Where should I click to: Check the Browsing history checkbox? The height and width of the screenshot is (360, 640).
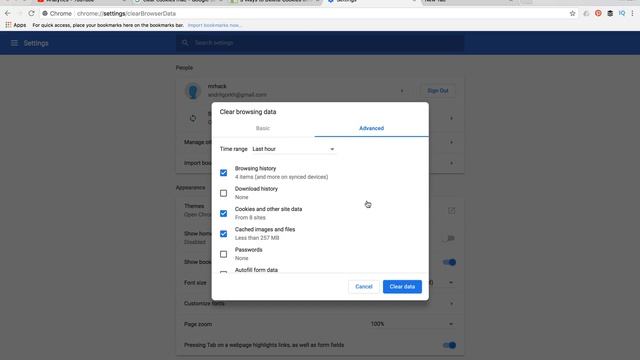pyautogui.click(x=223, y=173)
